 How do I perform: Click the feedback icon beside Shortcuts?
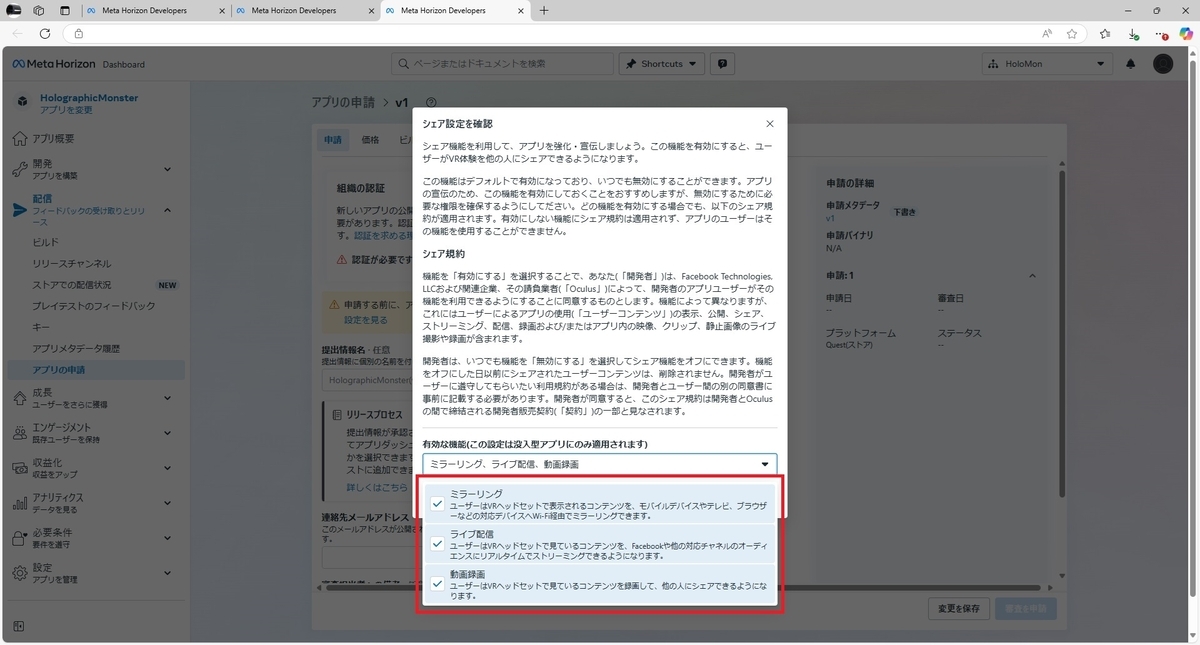tap(722, 63)
